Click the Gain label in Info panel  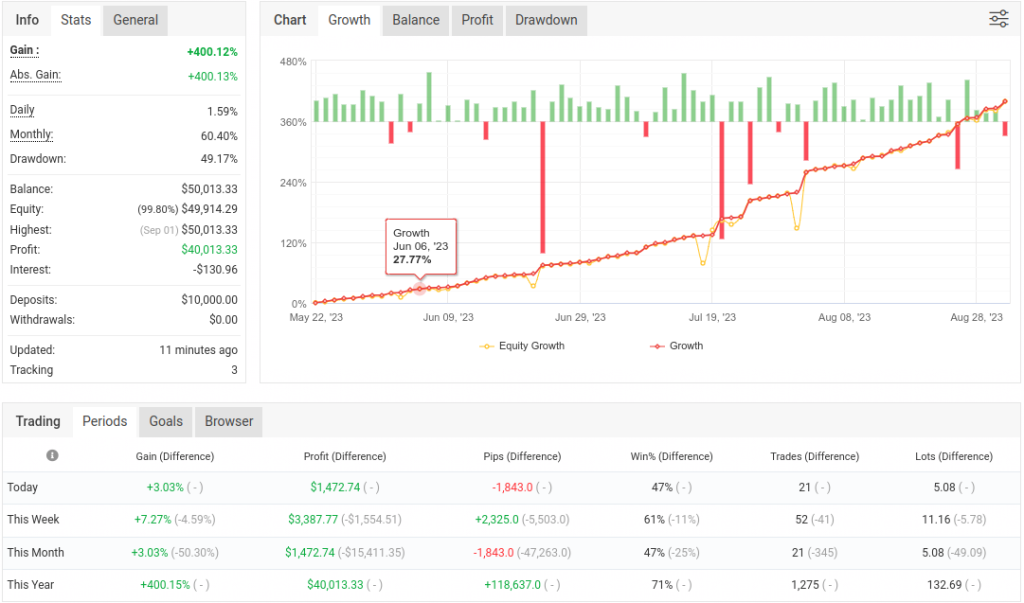point(25,50)
